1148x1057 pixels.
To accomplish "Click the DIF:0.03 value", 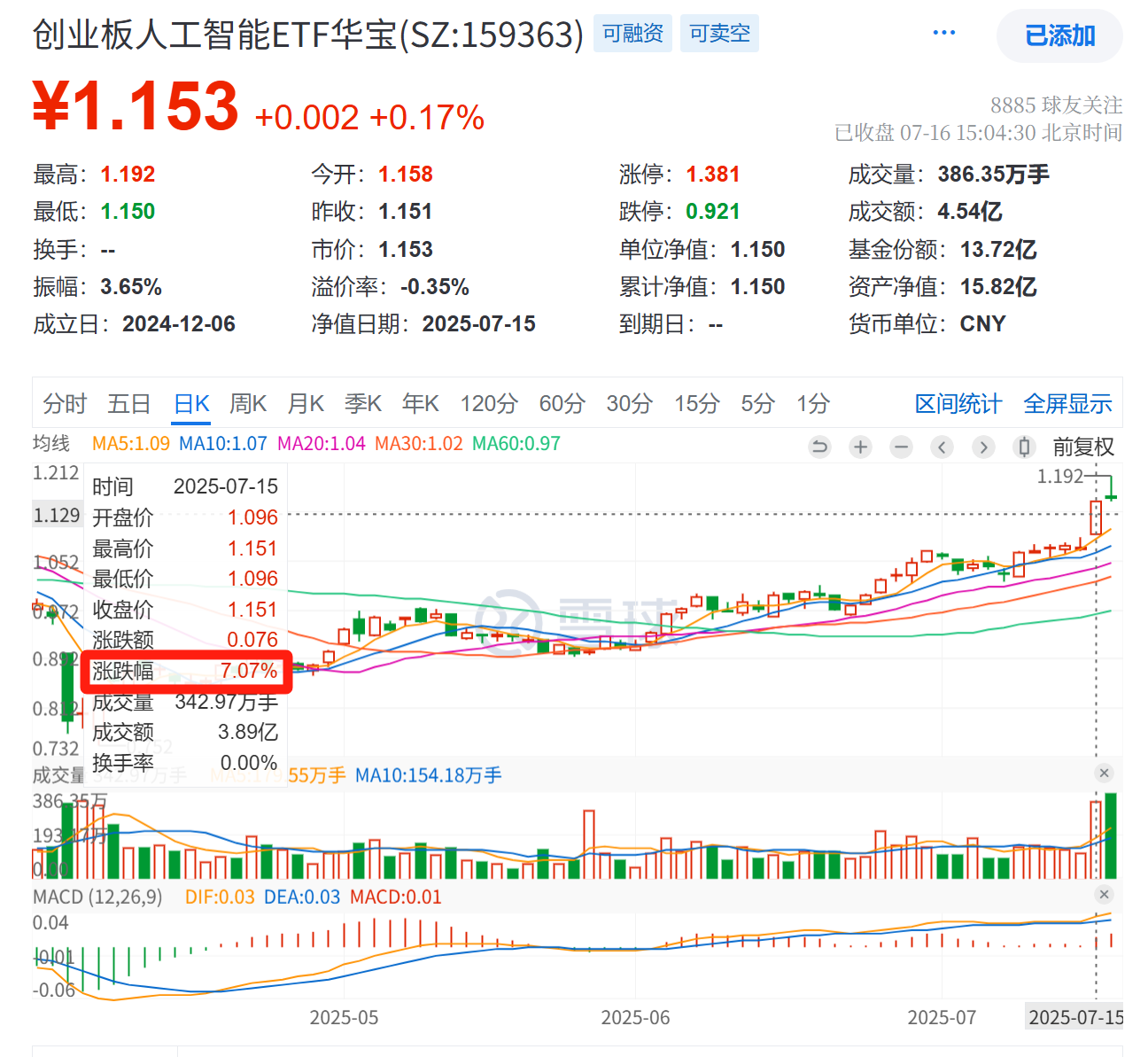I will point(220,897).
